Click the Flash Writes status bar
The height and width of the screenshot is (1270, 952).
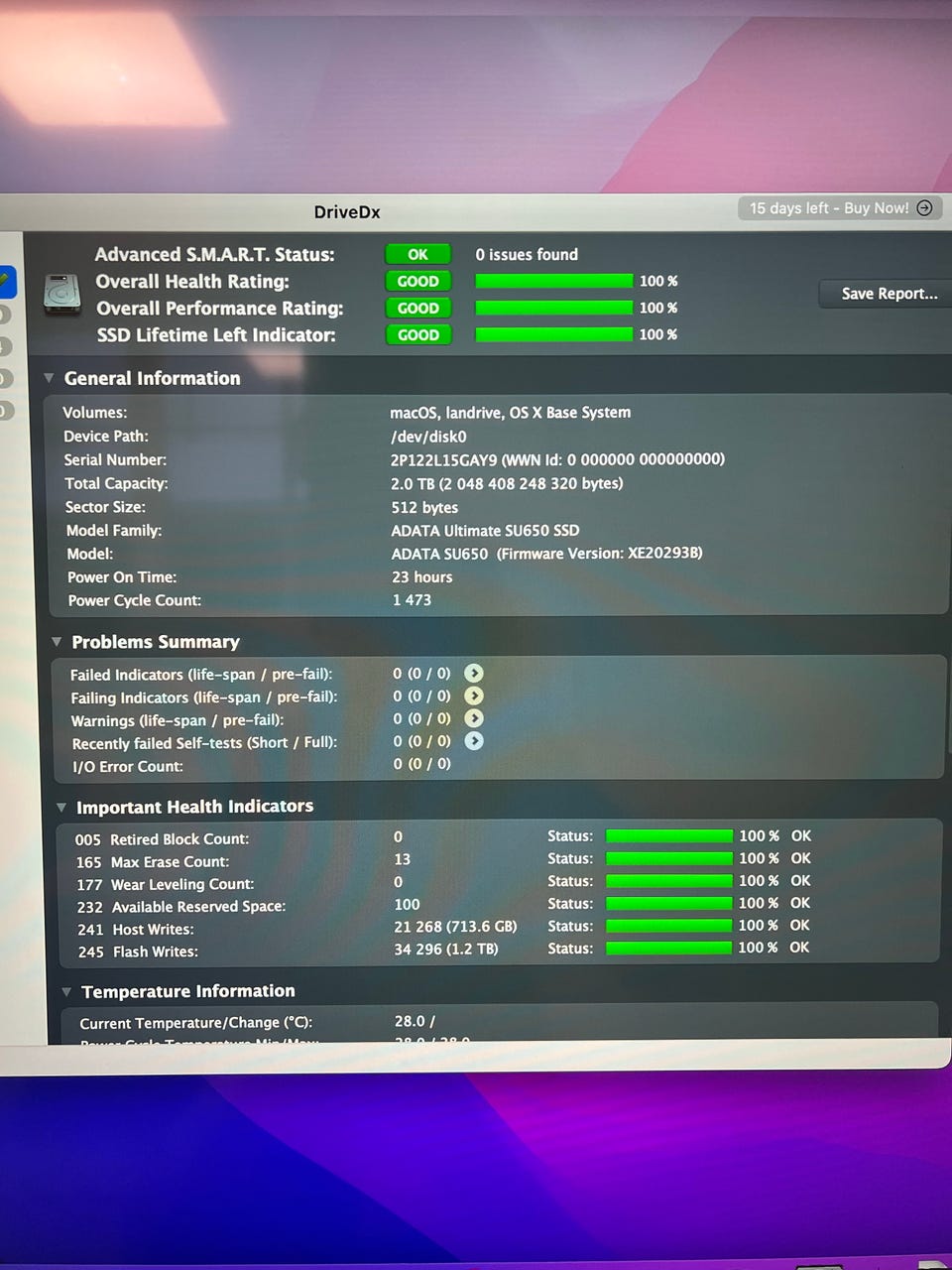click(668, 949)
